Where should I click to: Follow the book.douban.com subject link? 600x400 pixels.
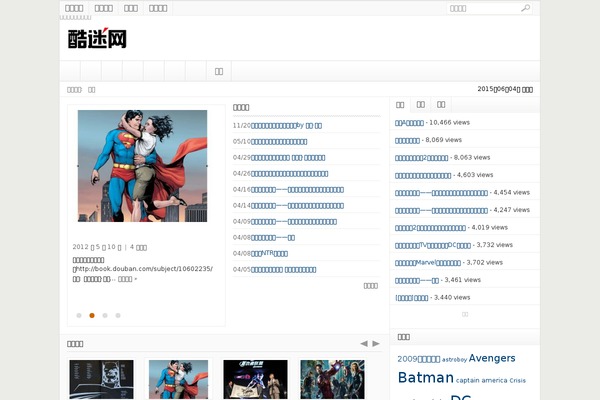click(x=143, y=269)
